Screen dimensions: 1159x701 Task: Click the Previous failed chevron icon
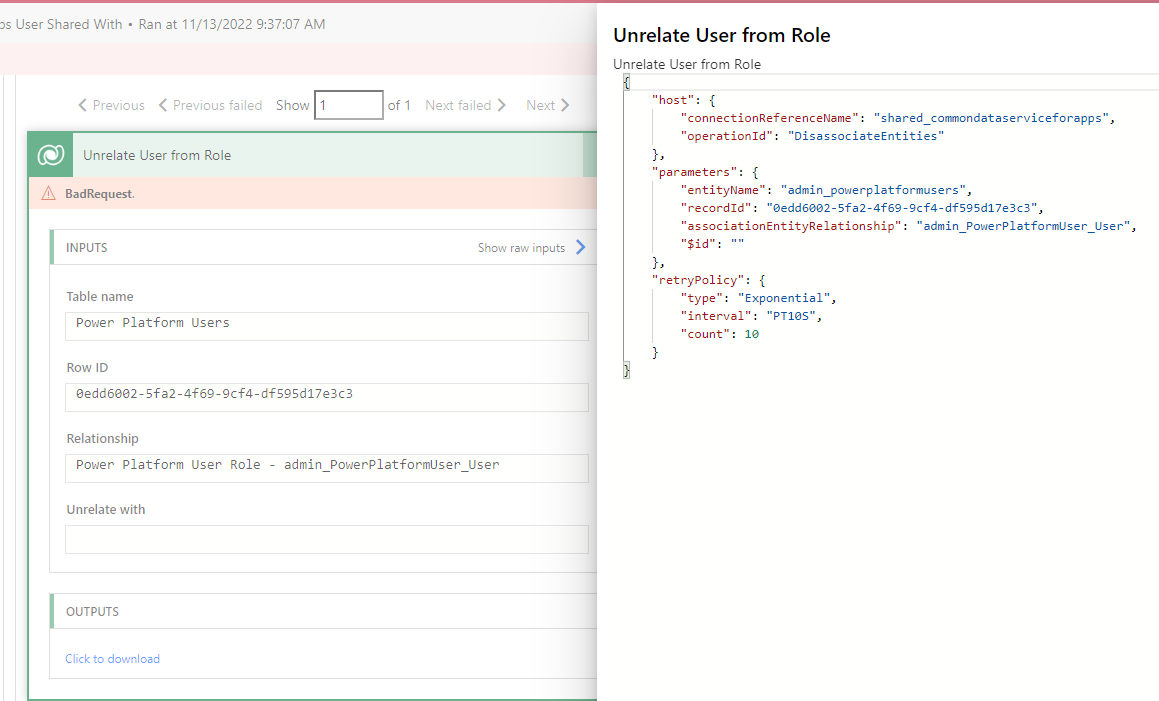[x=162, y=105]
